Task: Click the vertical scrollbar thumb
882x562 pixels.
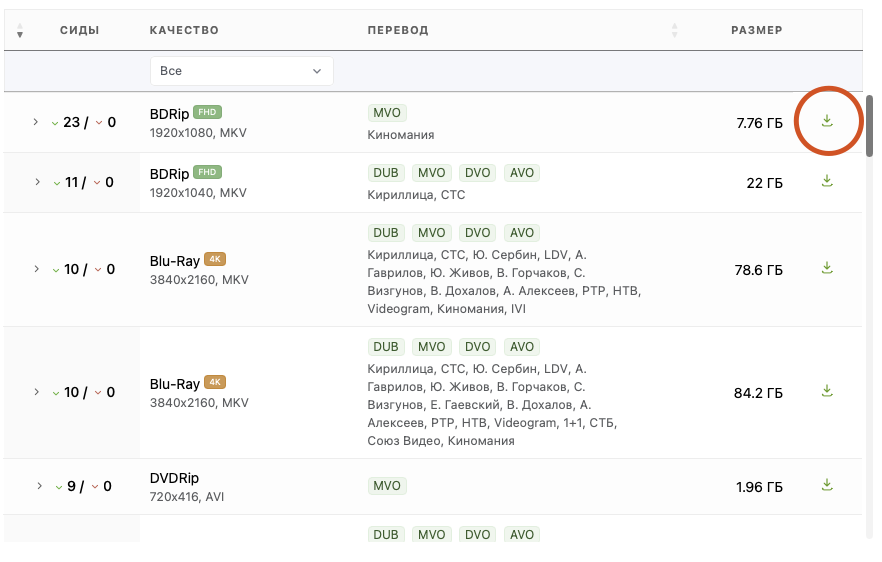Action: coord(869,126)
